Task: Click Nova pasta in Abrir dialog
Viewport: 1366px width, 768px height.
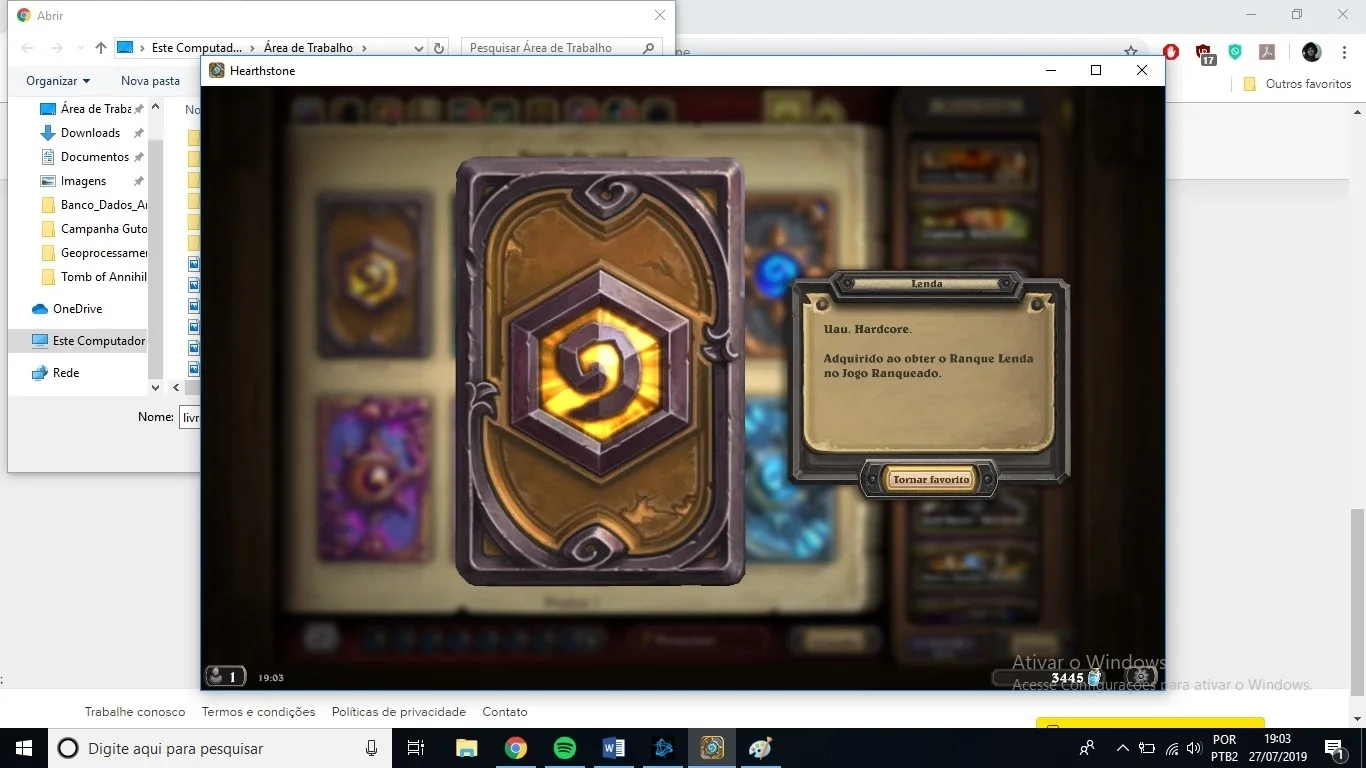Action: (x=150, y=81)
